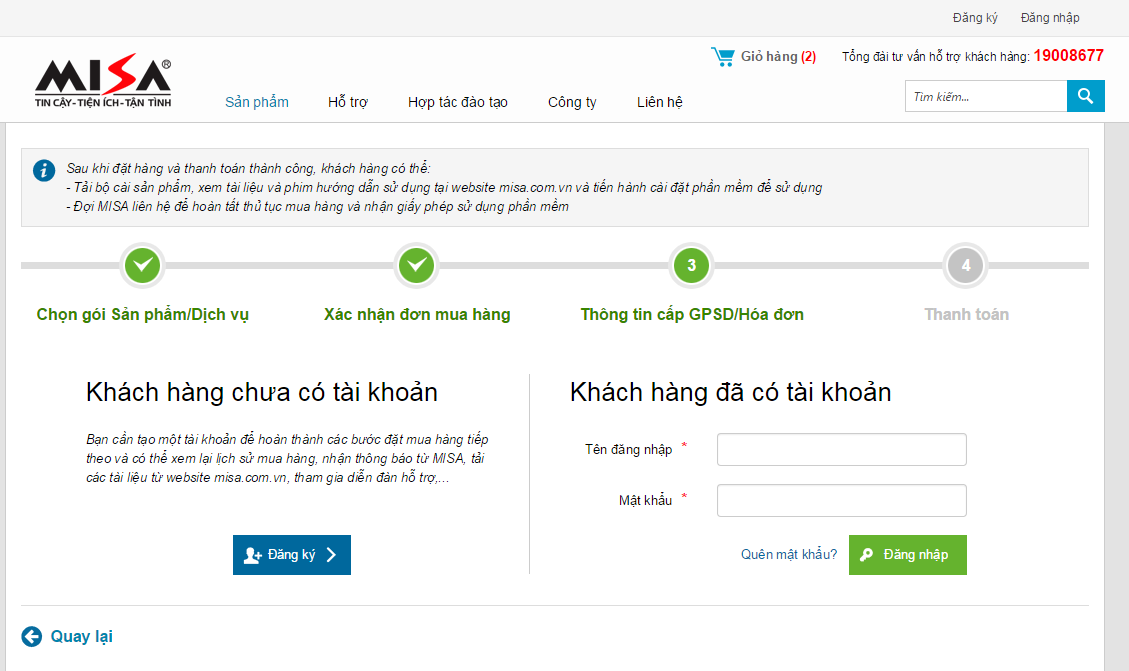
Task: Open Hợp tác đào tạo menu
Action: (x=458, y=102)
